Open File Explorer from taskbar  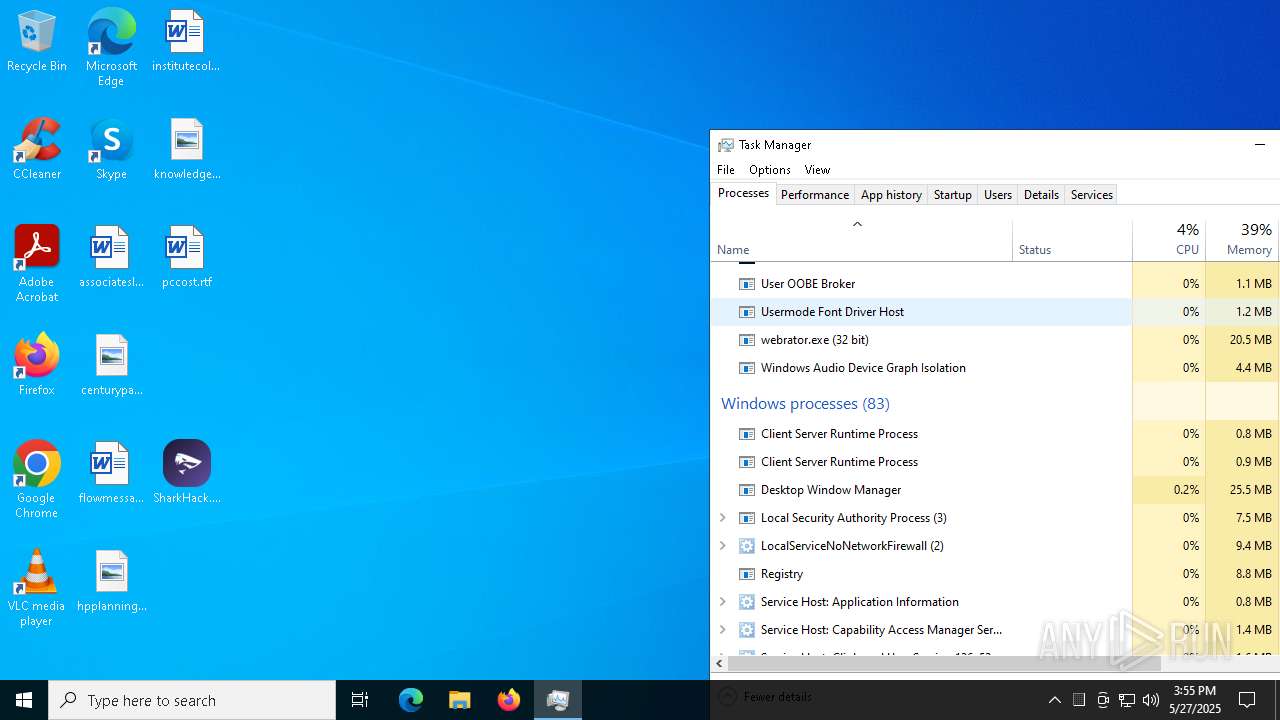[460, 700]
